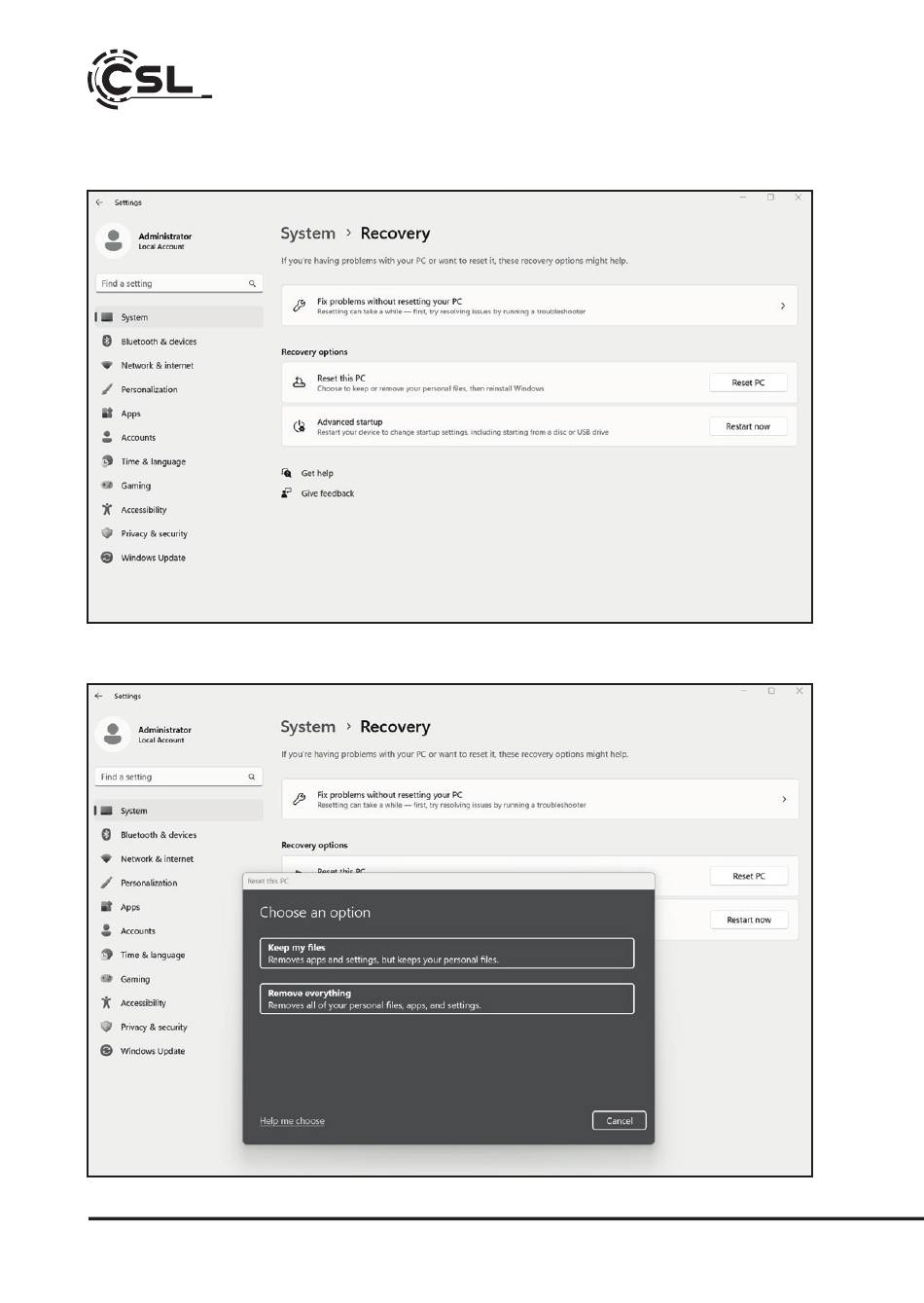This screenshot has width=924, height=1303.
Task: Select the Accessibility icon in the upper window
Action: [x=107, y=510]
